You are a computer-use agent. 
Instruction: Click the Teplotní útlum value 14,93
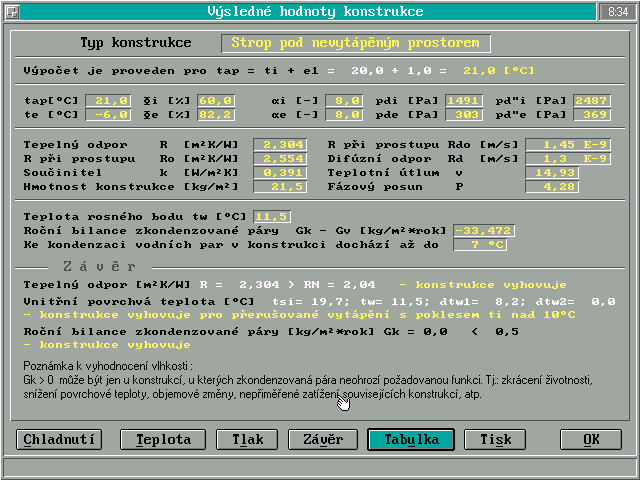coord(551,173)
